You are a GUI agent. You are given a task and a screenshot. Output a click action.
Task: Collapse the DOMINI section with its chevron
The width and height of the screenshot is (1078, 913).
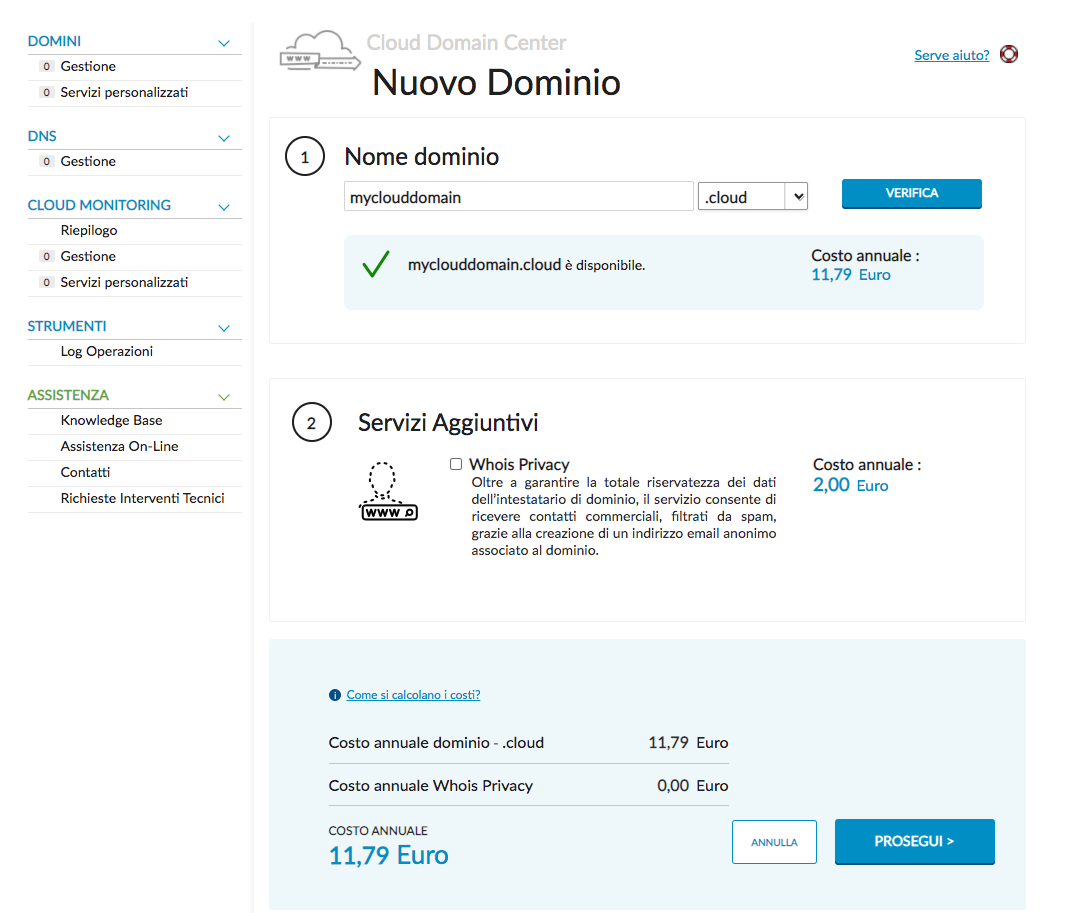(x=226, y=41)
